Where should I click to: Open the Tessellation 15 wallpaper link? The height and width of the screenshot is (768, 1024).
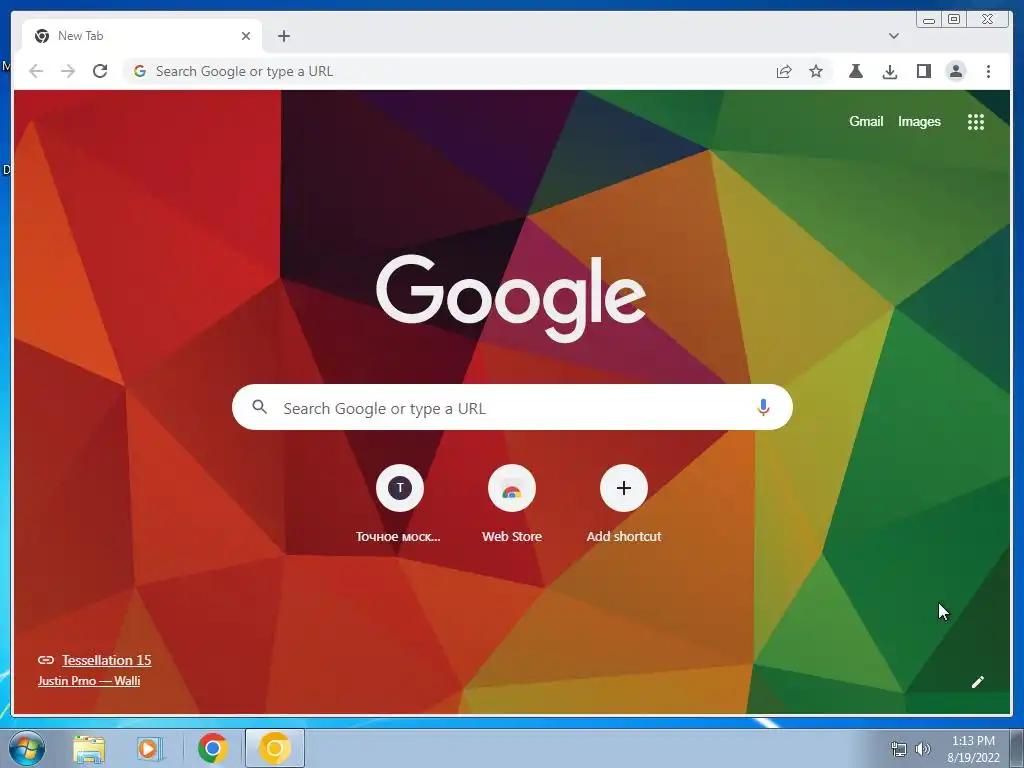(106, 660)
